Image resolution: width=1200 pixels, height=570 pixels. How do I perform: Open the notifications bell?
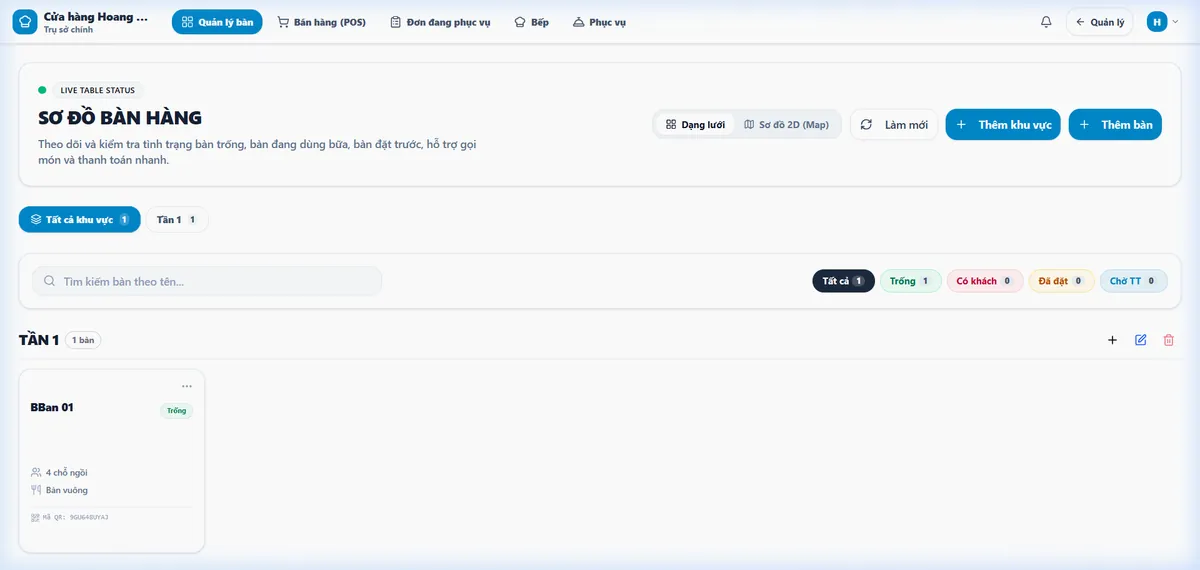coord(1046,22)
